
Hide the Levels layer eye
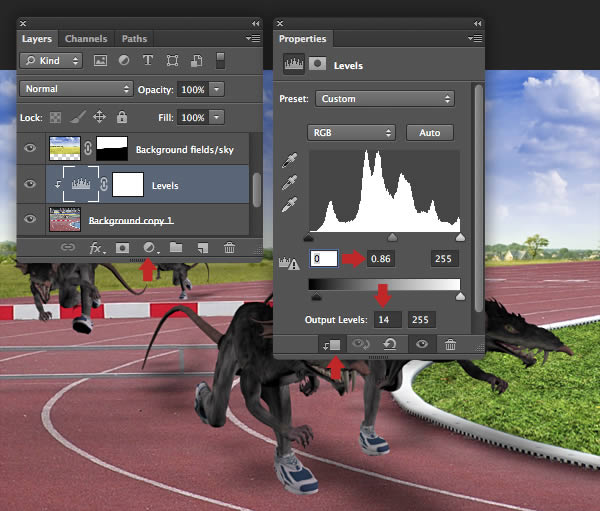click(x=30, y=184)
